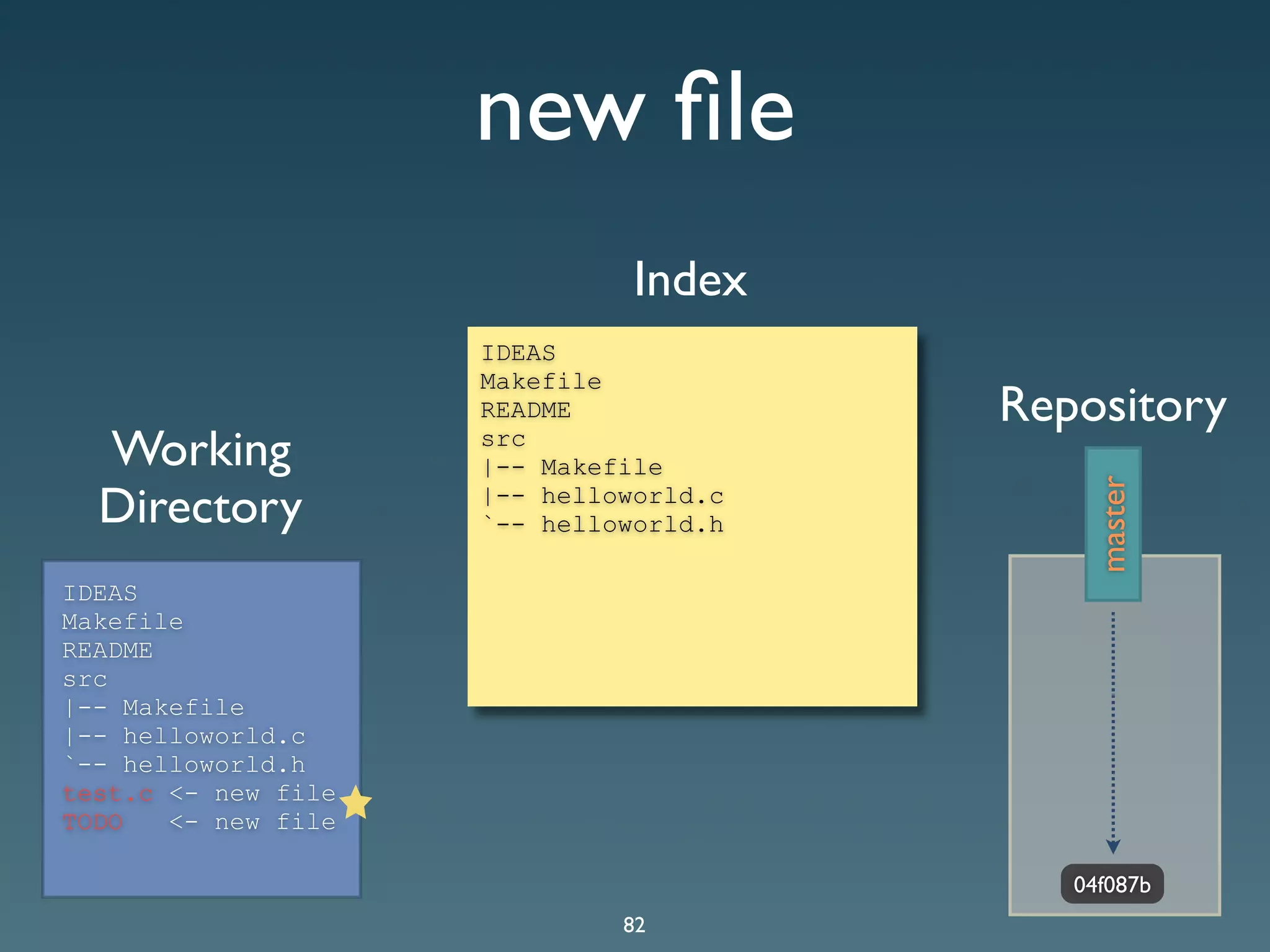This screenshot has height=952, width=1270.
Task: Click the Index heading
Action: click(690, 280)
